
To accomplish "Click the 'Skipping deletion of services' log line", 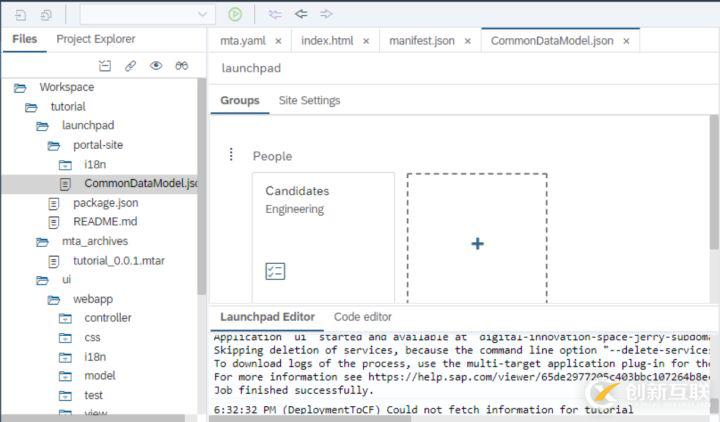I will 461,350.
